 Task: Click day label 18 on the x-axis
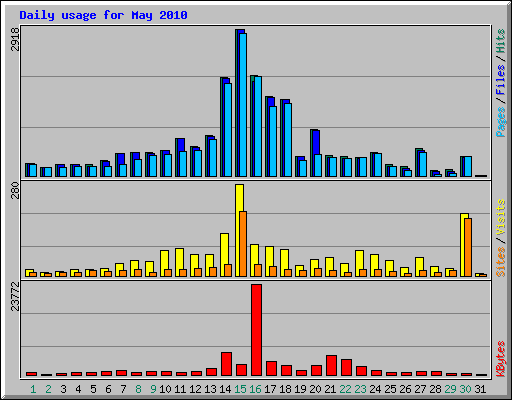point(285,389)
